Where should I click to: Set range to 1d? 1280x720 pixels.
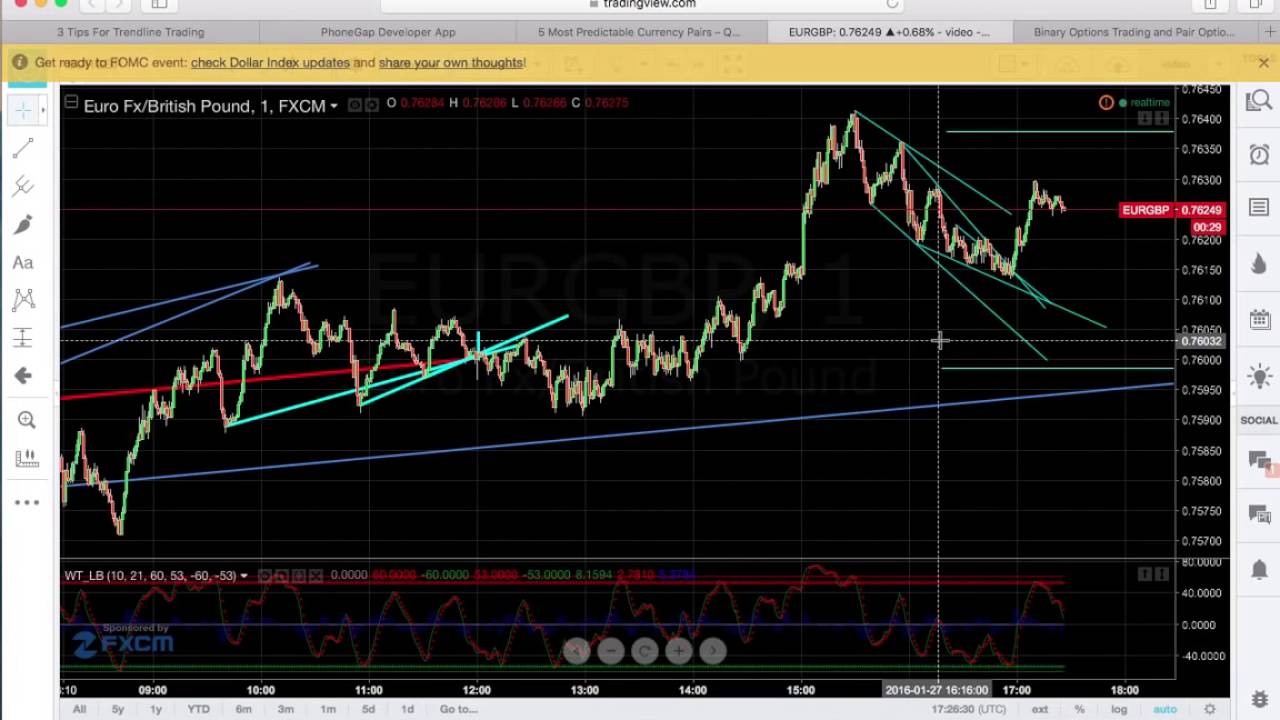click(x=407, y=709)
